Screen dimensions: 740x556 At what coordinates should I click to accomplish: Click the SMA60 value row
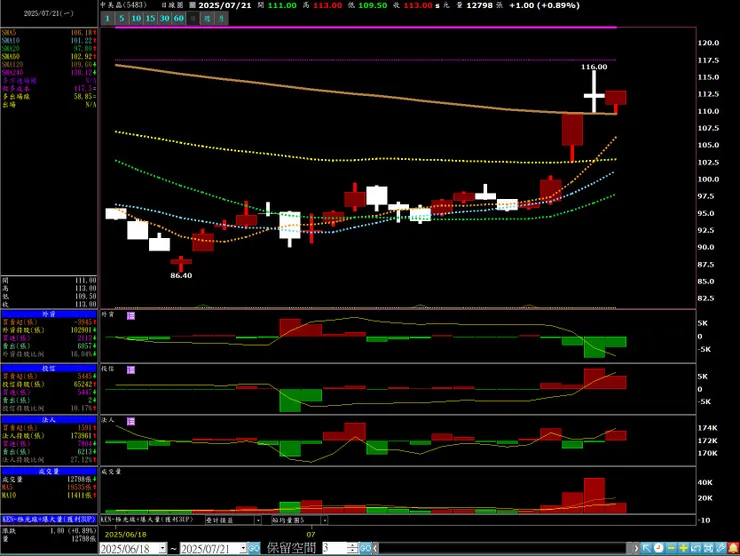pyautogui.click(x=49, y=57)
